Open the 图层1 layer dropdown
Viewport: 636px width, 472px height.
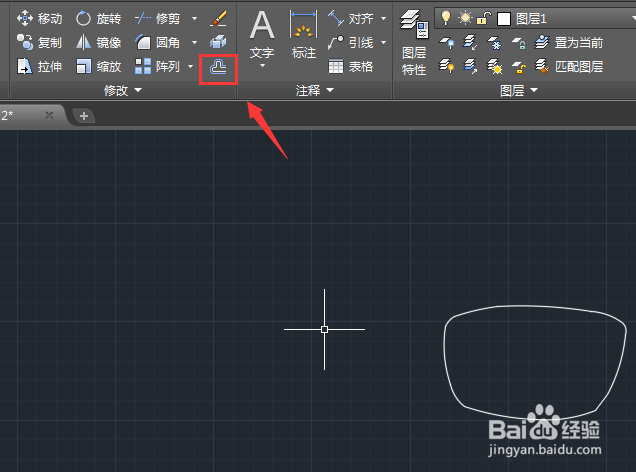[x=535, y=19]
